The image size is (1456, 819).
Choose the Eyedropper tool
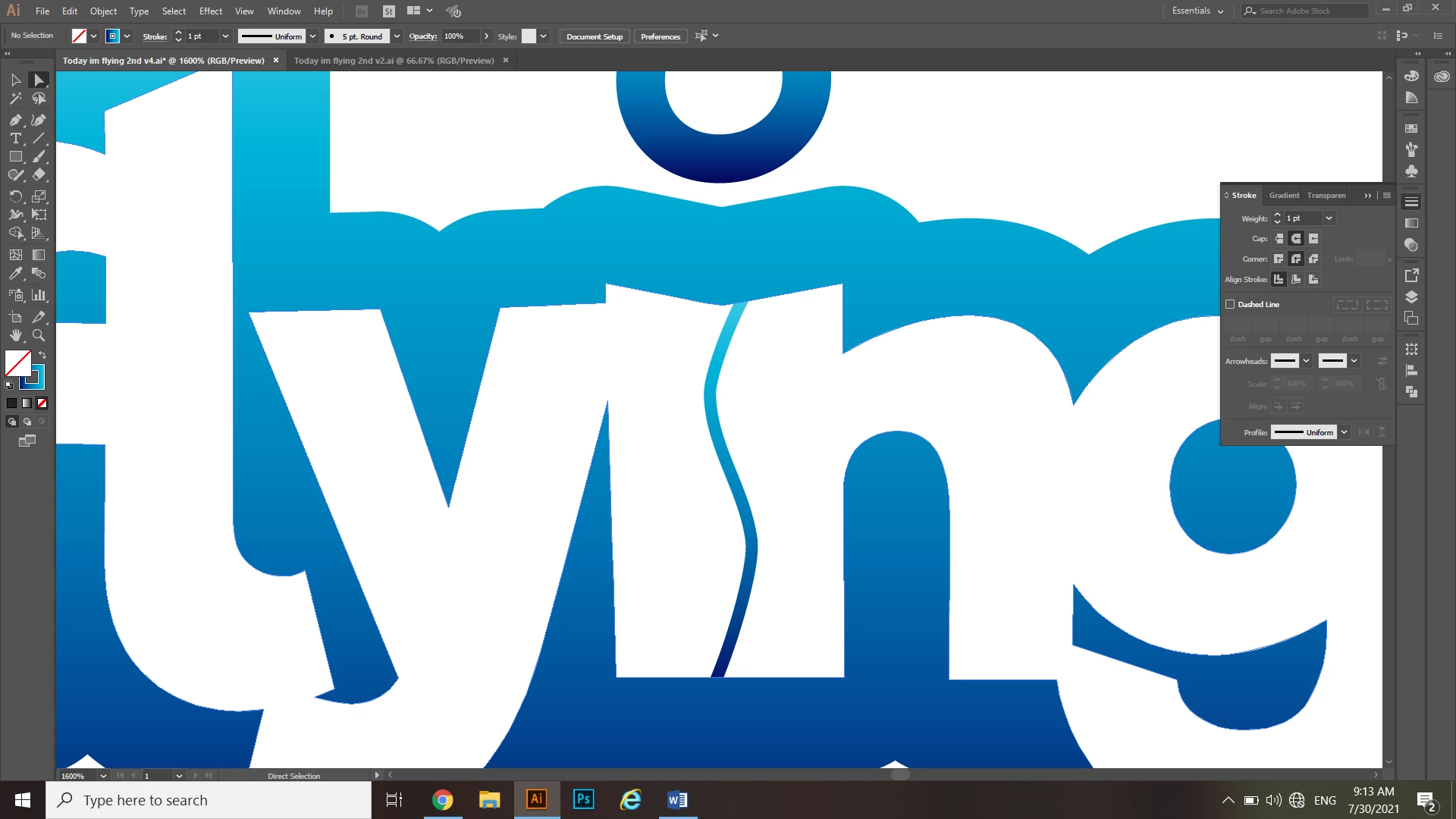15,274
